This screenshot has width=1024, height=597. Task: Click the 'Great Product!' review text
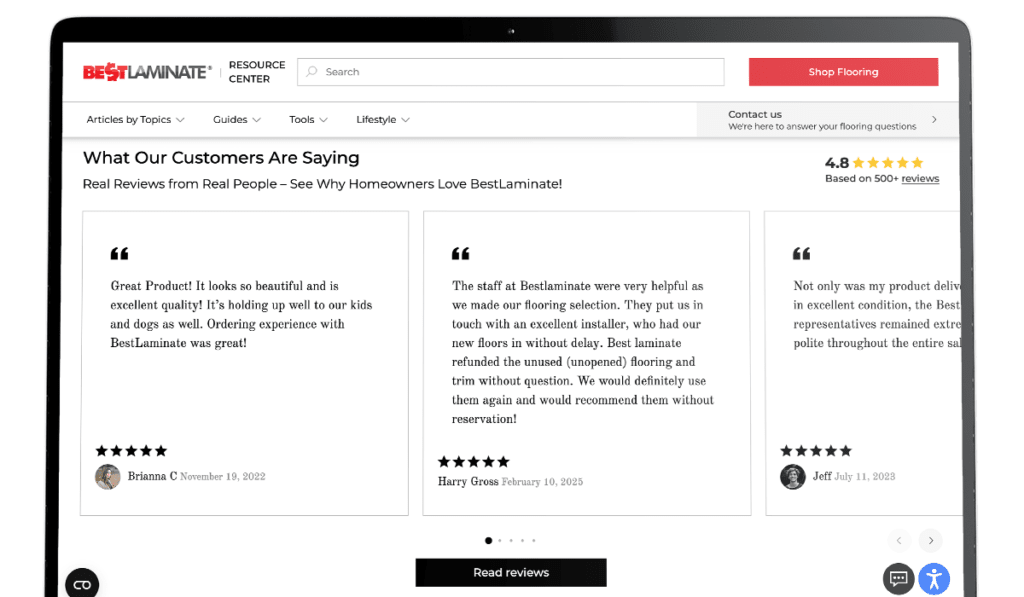pos(241,314)
